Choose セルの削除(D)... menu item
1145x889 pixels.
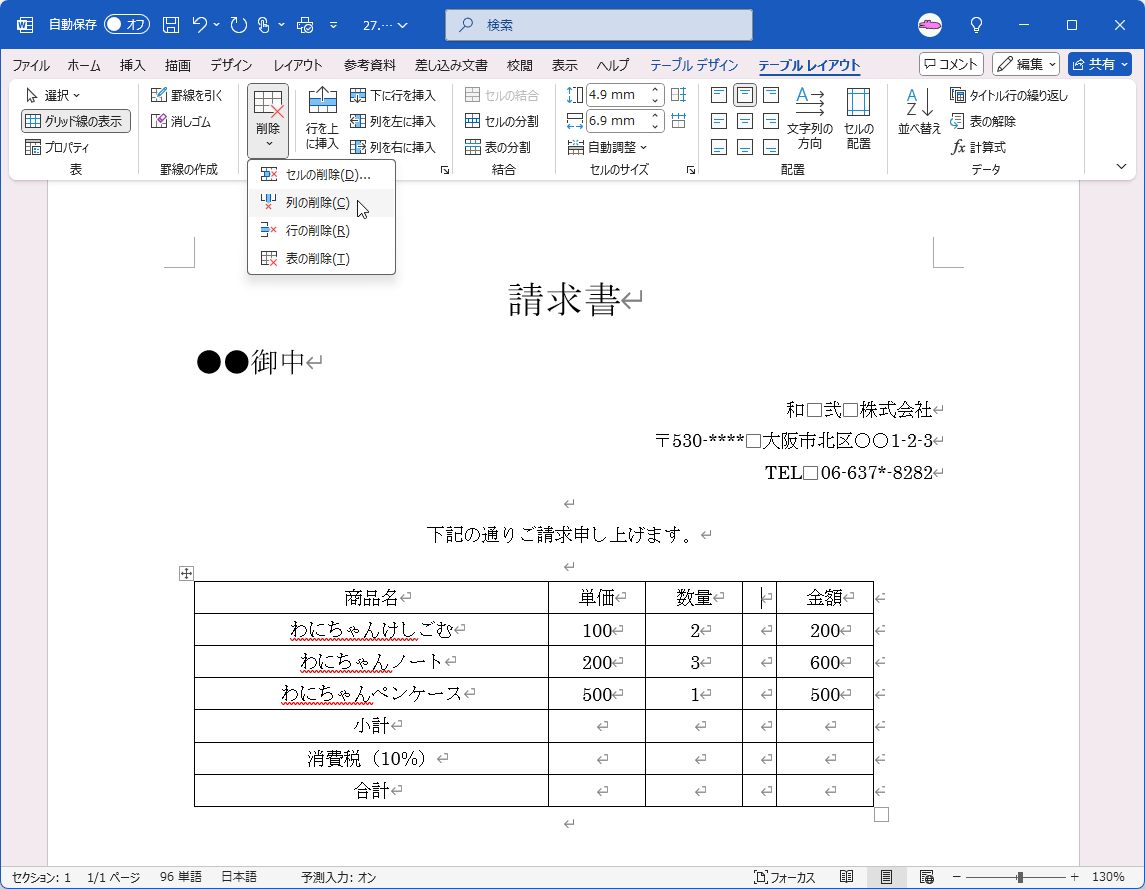(x=321, y=175)
